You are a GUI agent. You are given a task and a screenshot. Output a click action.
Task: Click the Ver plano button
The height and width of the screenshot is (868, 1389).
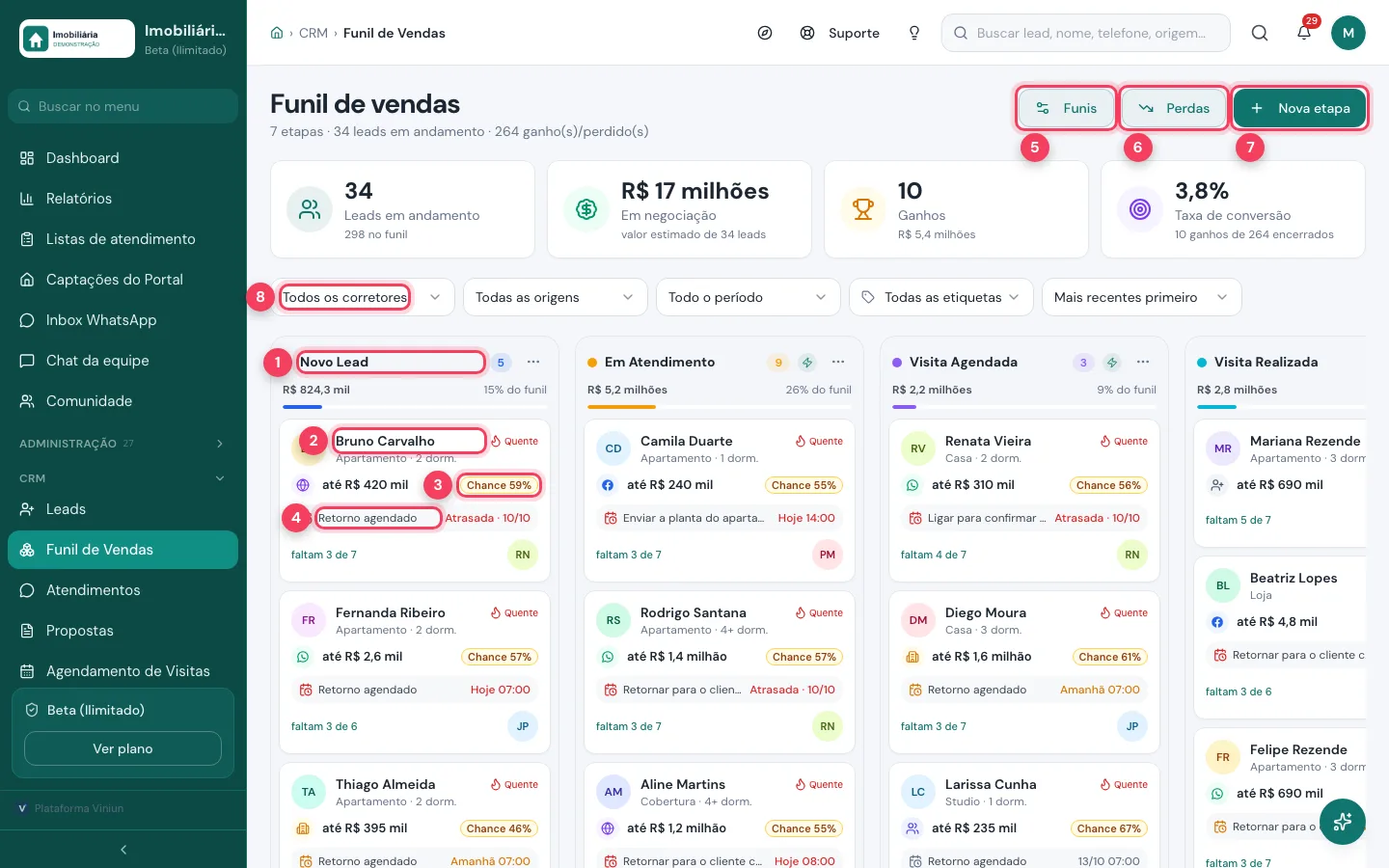123,748
